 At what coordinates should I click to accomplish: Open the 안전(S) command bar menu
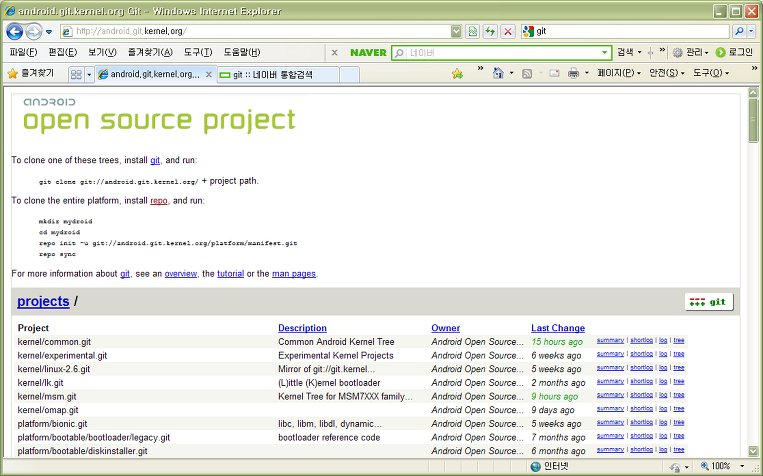coord(667,73)
